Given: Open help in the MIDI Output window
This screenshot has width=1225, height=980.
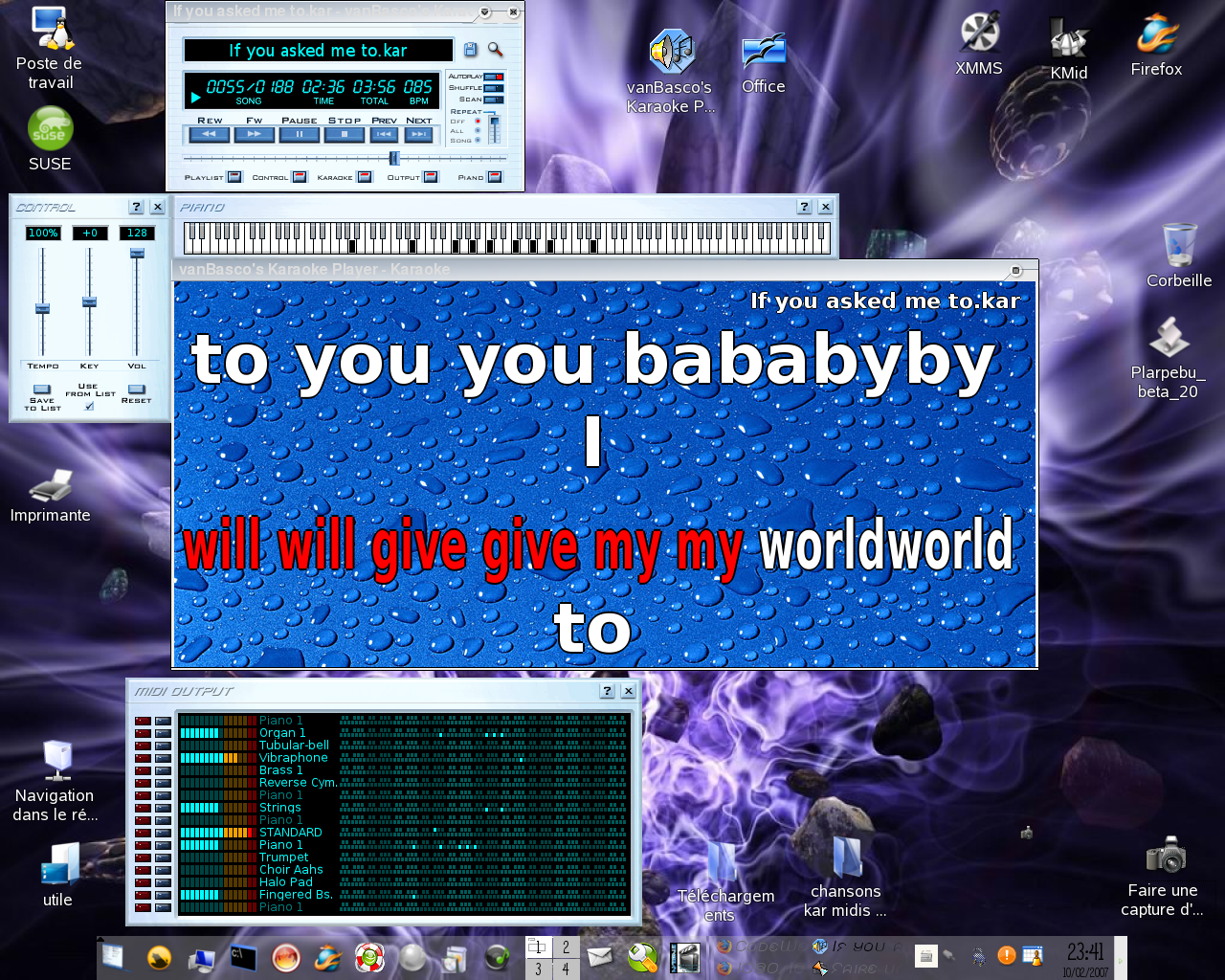Looking at the screenshot, I should coord(607,690).
